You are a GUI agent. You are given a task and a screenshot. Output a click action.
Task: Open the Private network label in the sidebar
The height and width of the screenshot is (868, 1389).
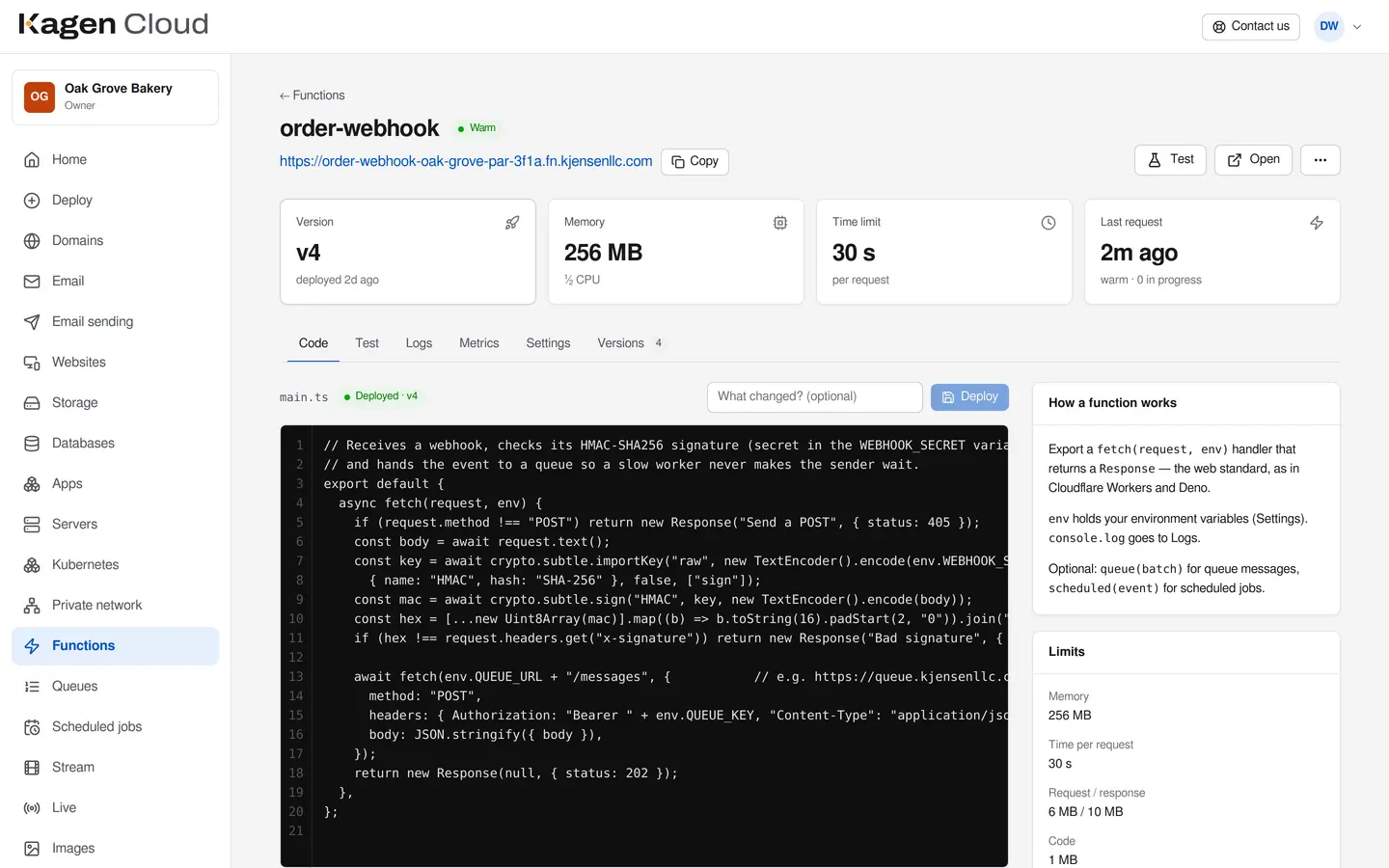(97, 606)
